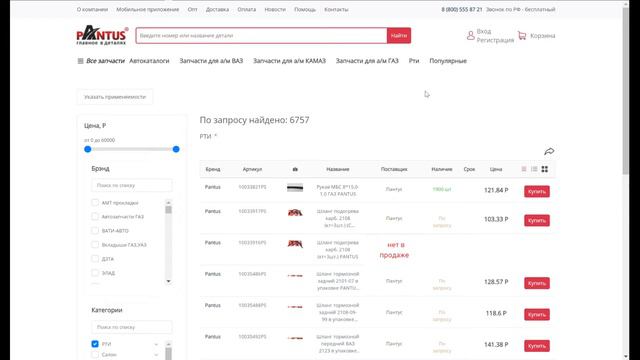The height and width of the screenshot is (360, 640).
Task: Open Запчасти для а/м ГАЗ menu
Action: [x=367, y=61]
